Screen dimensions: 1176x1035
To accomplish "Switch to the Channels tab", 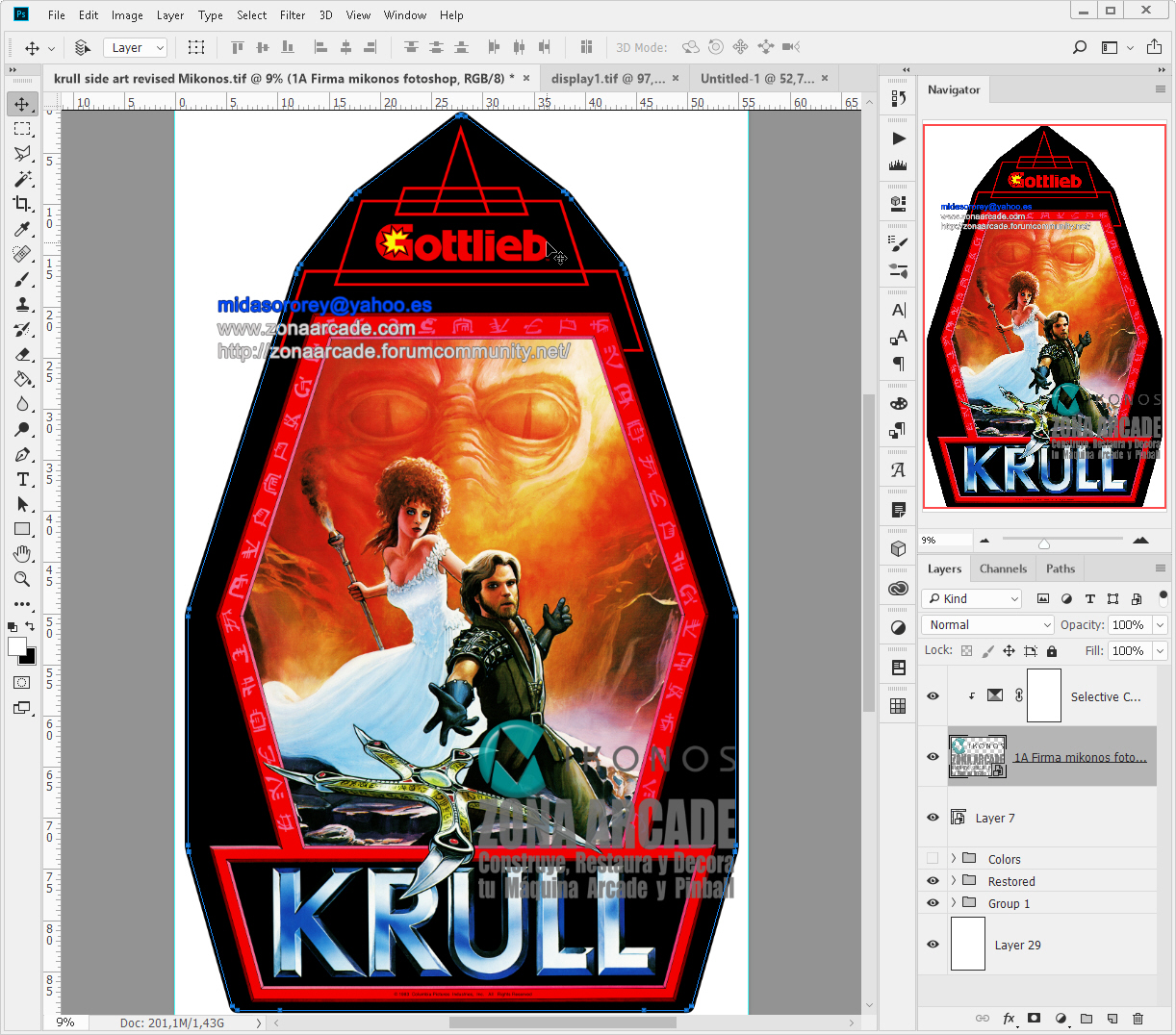I will (1003, 568).
